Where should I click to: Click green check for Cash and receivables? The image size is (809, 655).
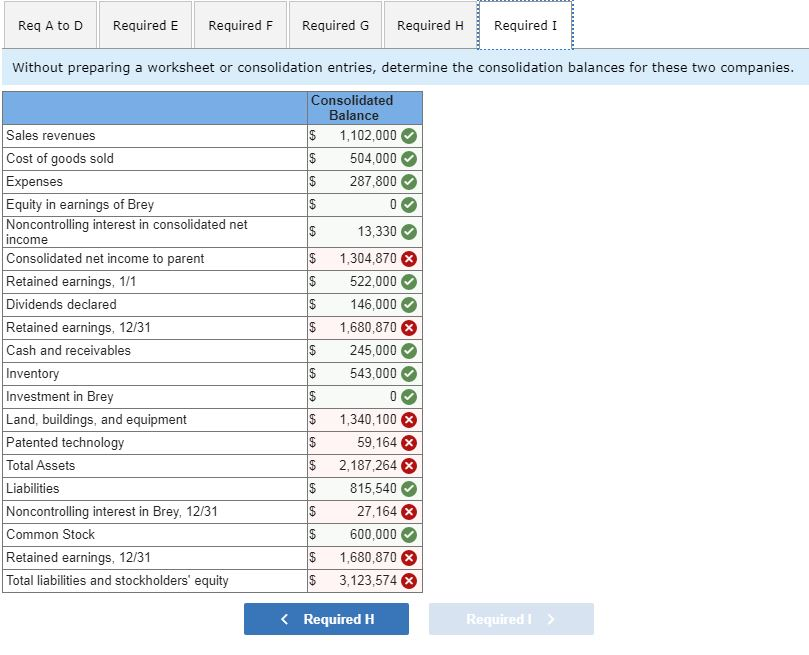(409, 351)
